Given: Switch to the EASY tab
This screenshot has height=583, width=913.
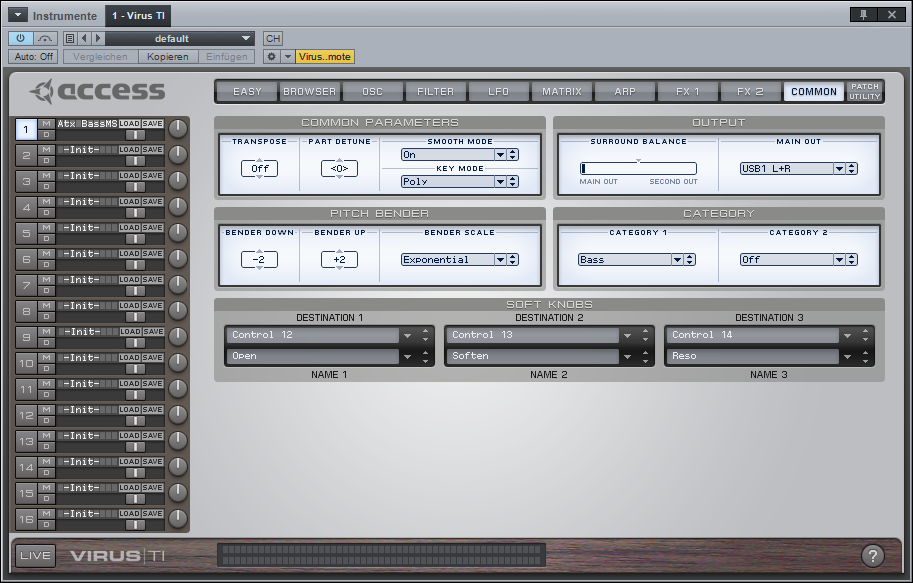Looking at the screenshot, I should pos(247,91).
